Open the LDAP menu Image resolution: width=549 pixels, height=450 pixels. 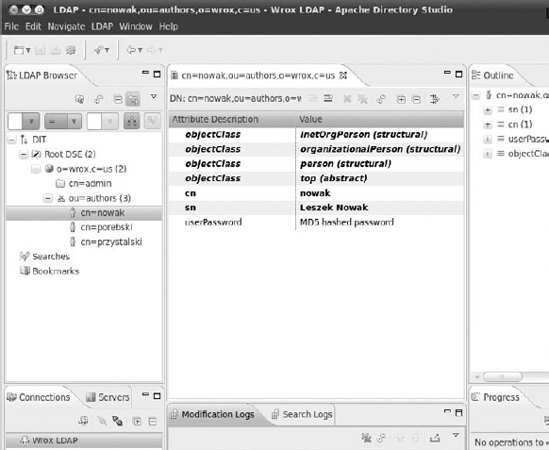pyautogui.click(x=102, y=27)
